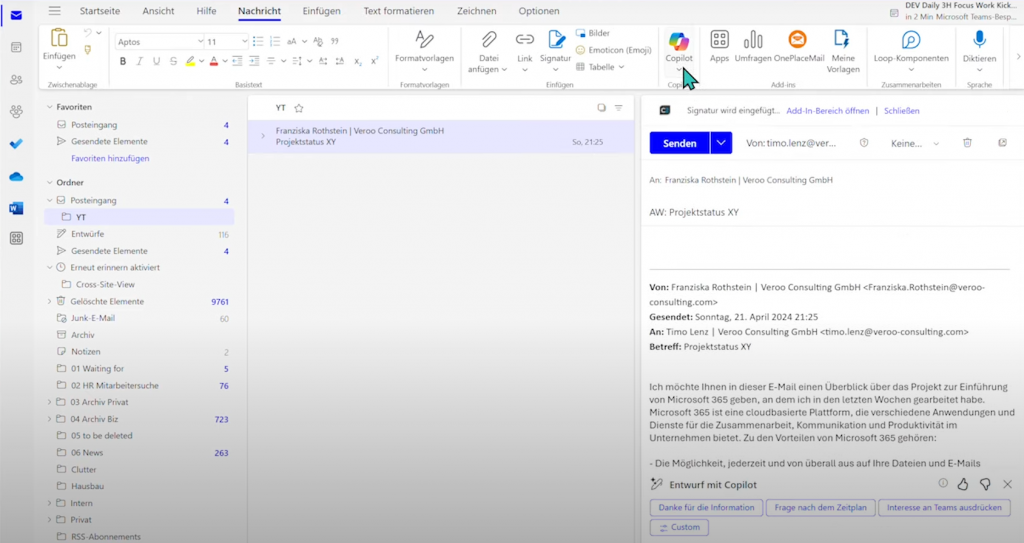This screenshot has height=543, width=1024.
Task: Mark YT folder as favorite star
Action: pos(299,108)
